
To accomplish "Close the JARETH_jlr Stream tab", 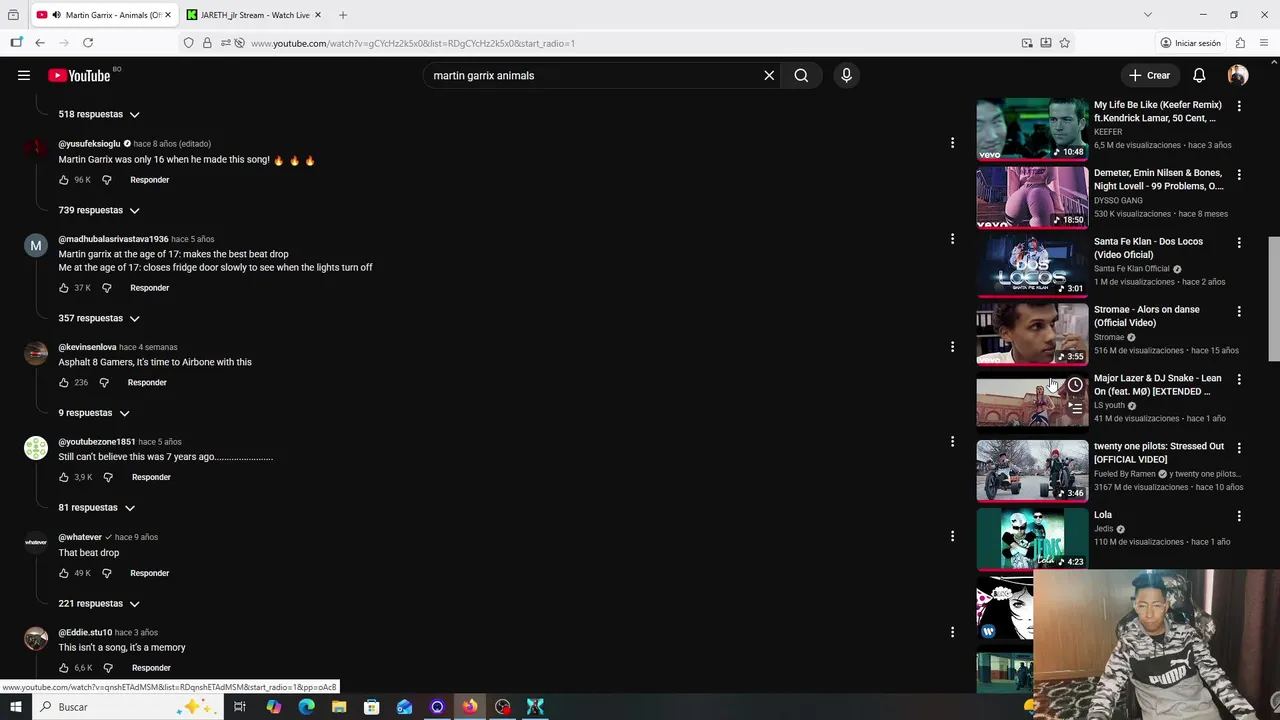I will (318, 15).
